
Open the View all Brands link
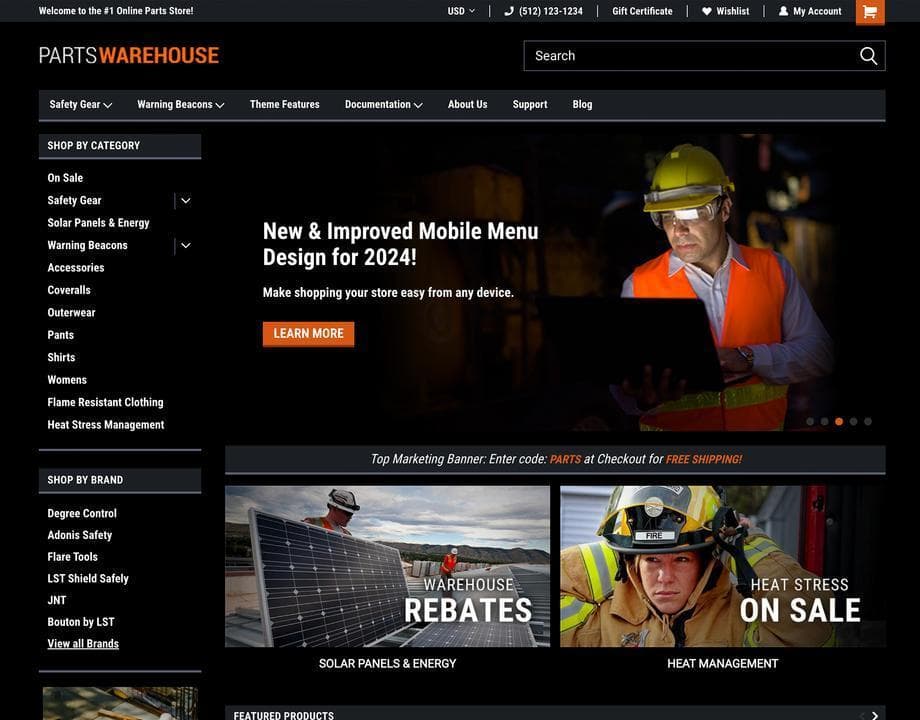click(83, 643)
